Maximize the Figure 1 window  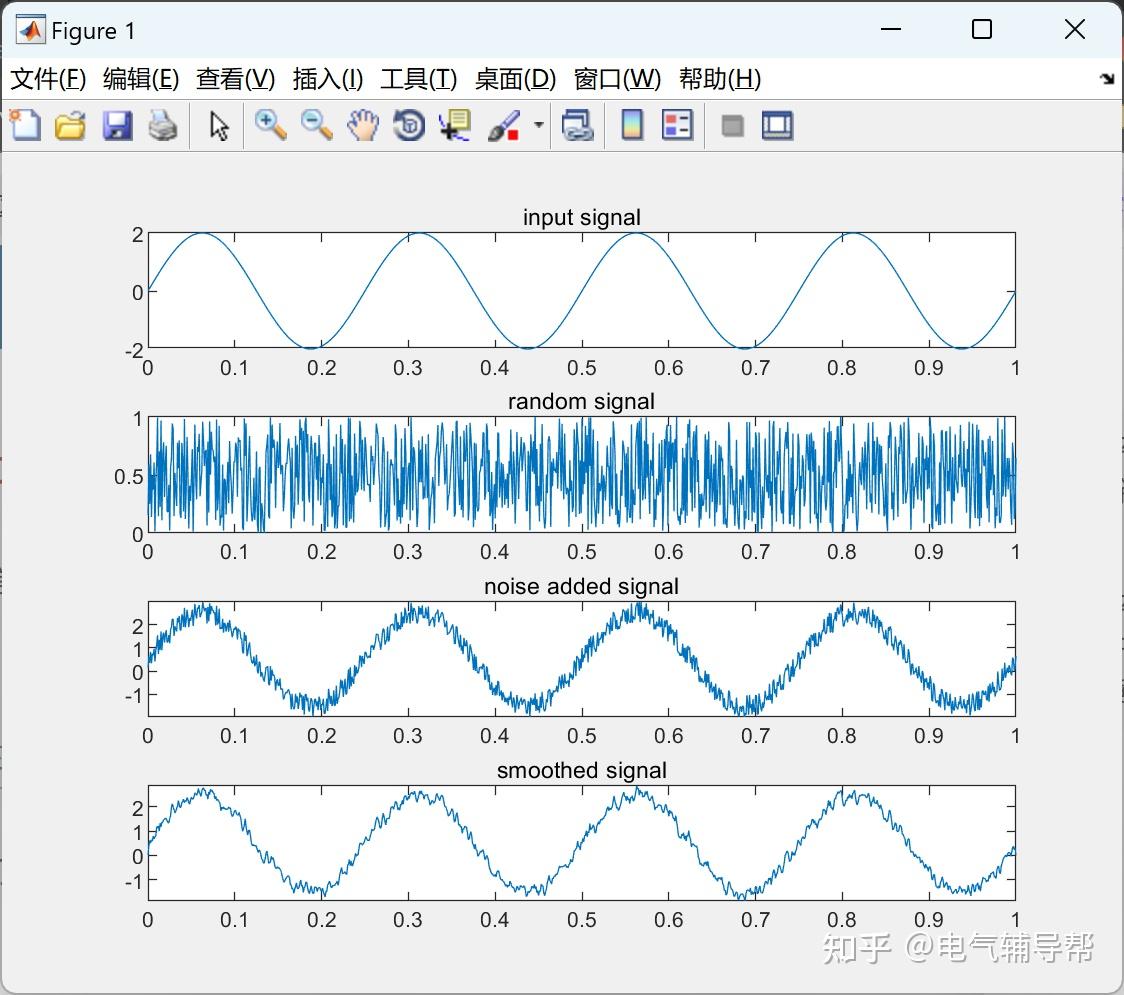click(x=982, y=29)
